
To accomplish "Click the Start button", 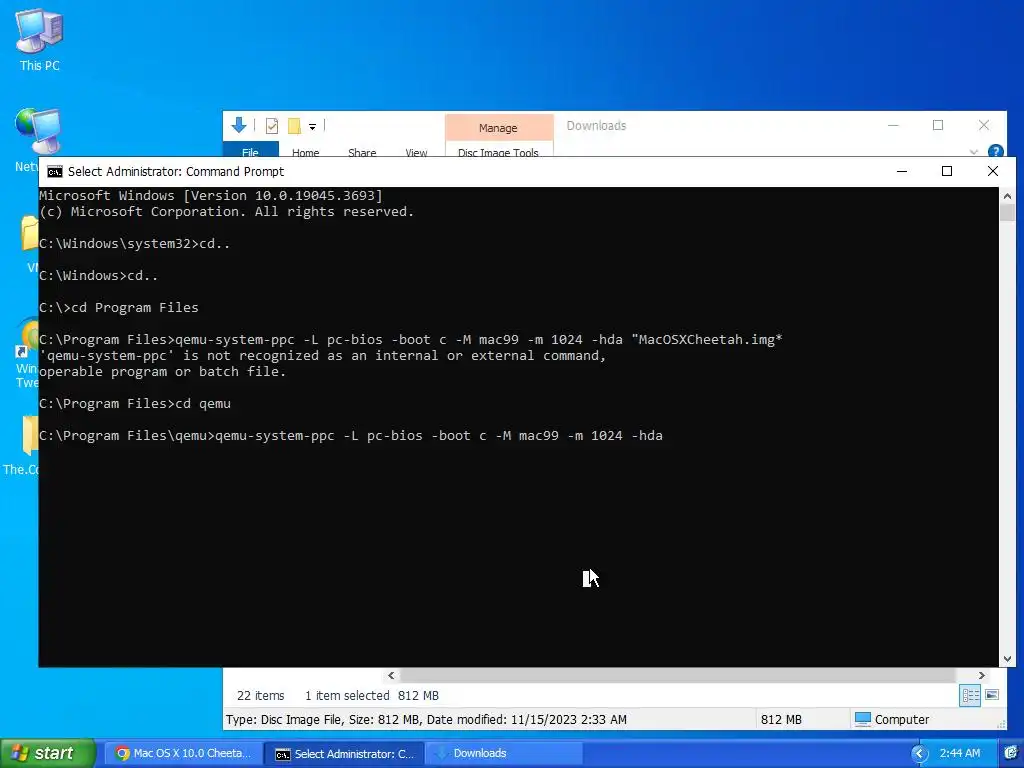I will click(48, 753).
